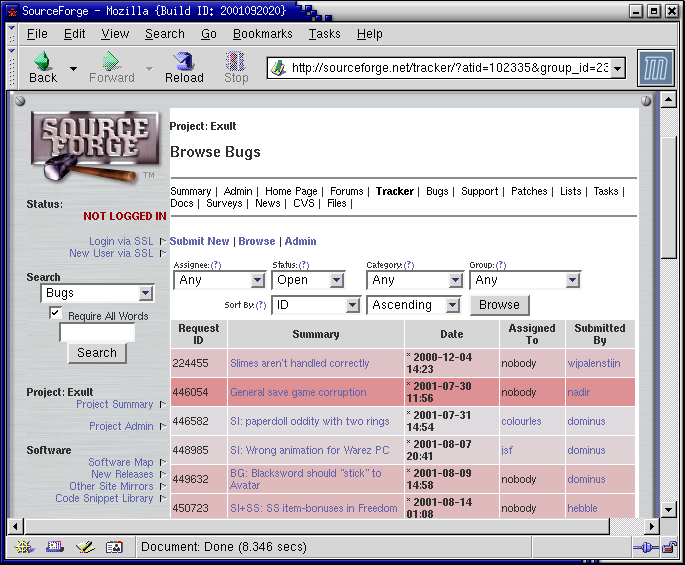Click the Code Snippet Library link
Viewport: 685px width, 565px height.
[x=104, y=498]
